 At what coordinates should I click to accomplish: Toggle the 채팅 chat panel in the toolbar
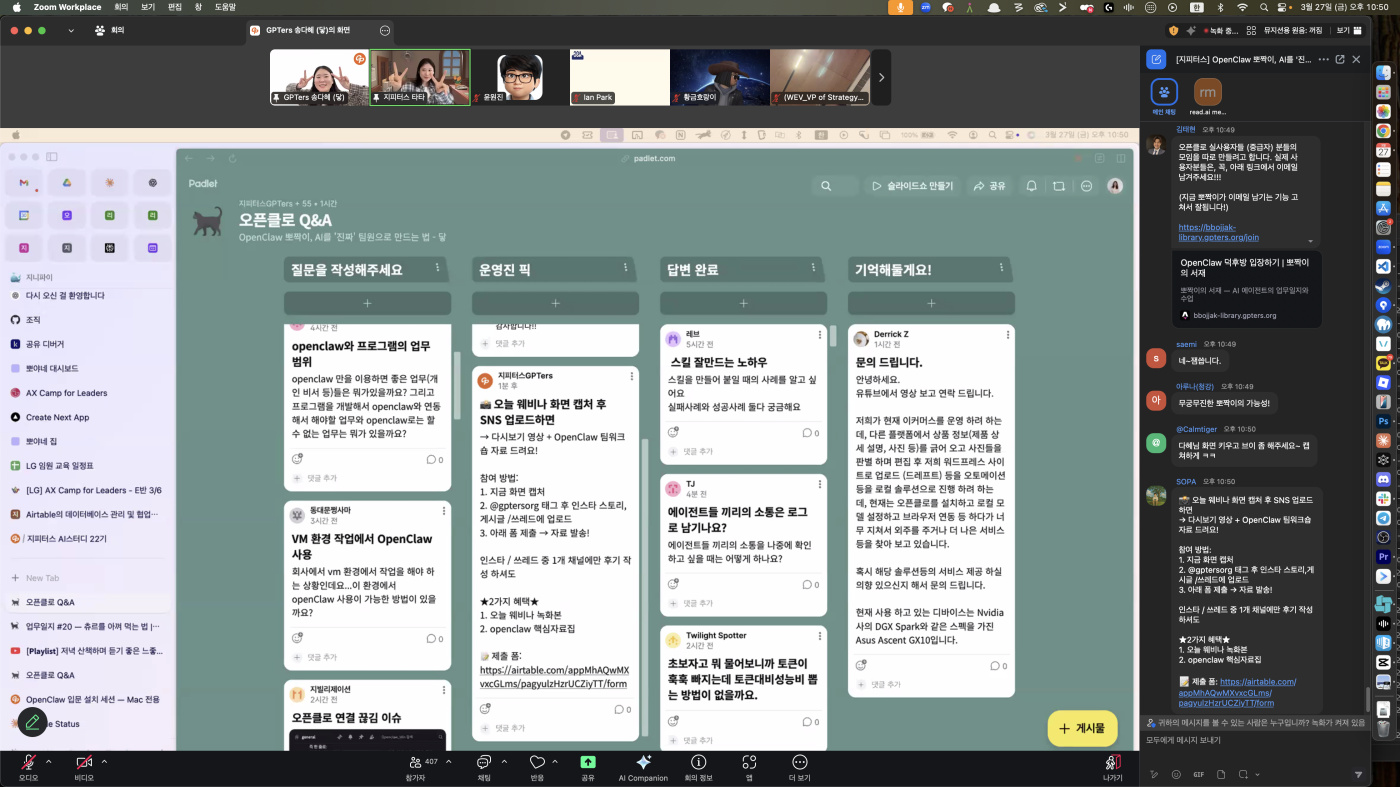point(484,763)
